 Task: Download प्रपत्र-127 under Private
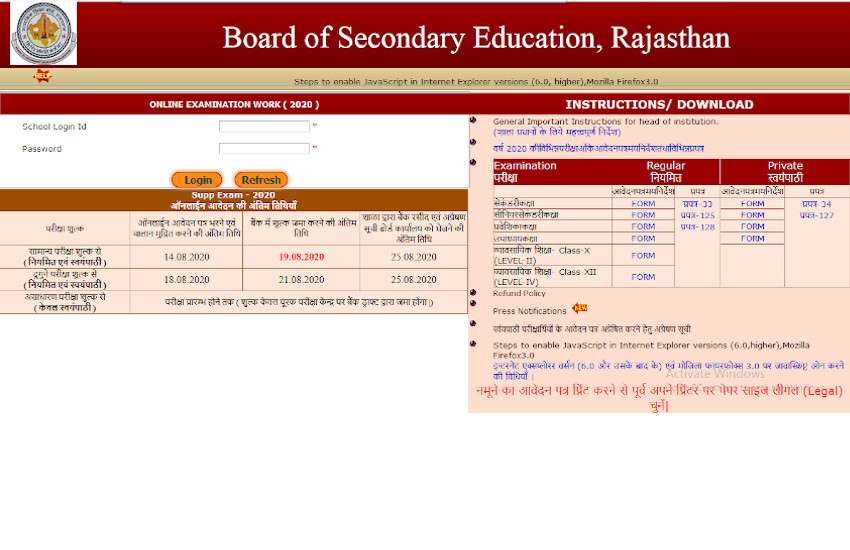816,216
